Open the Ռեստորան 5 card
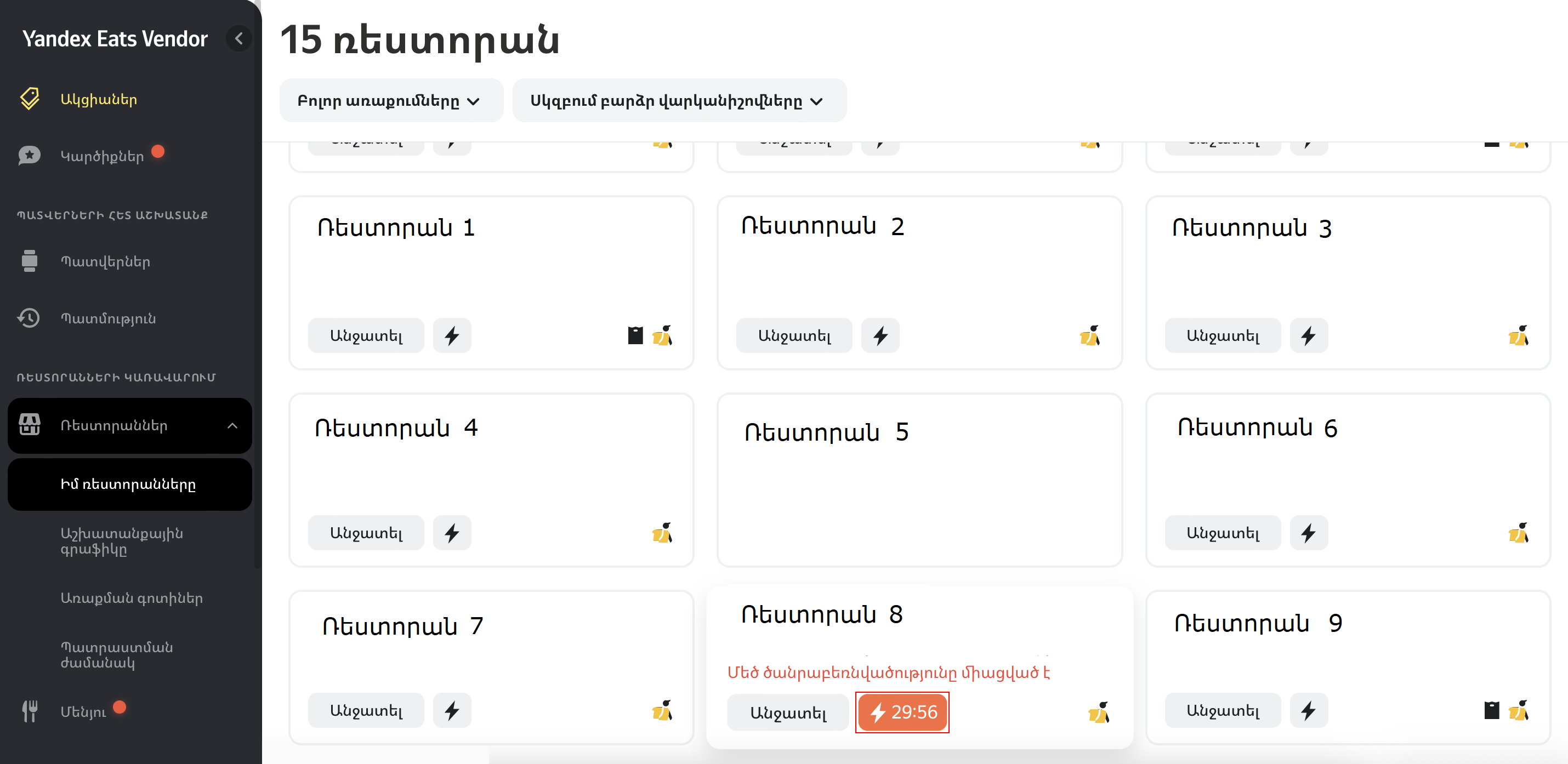 coord(919,480)
